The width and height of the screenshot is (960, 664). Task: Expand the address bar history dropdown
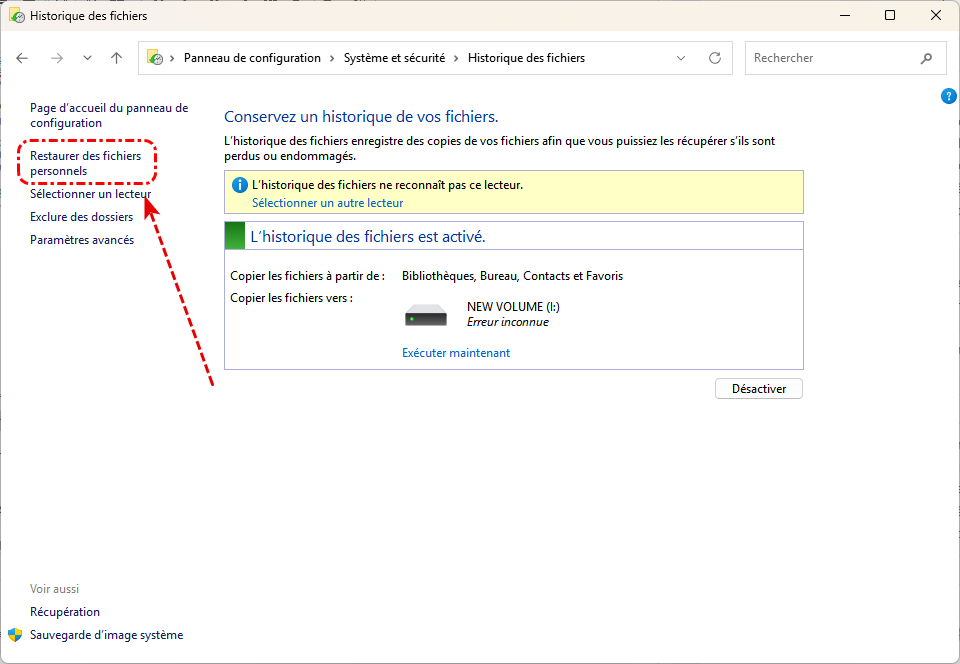click(681, 58)
